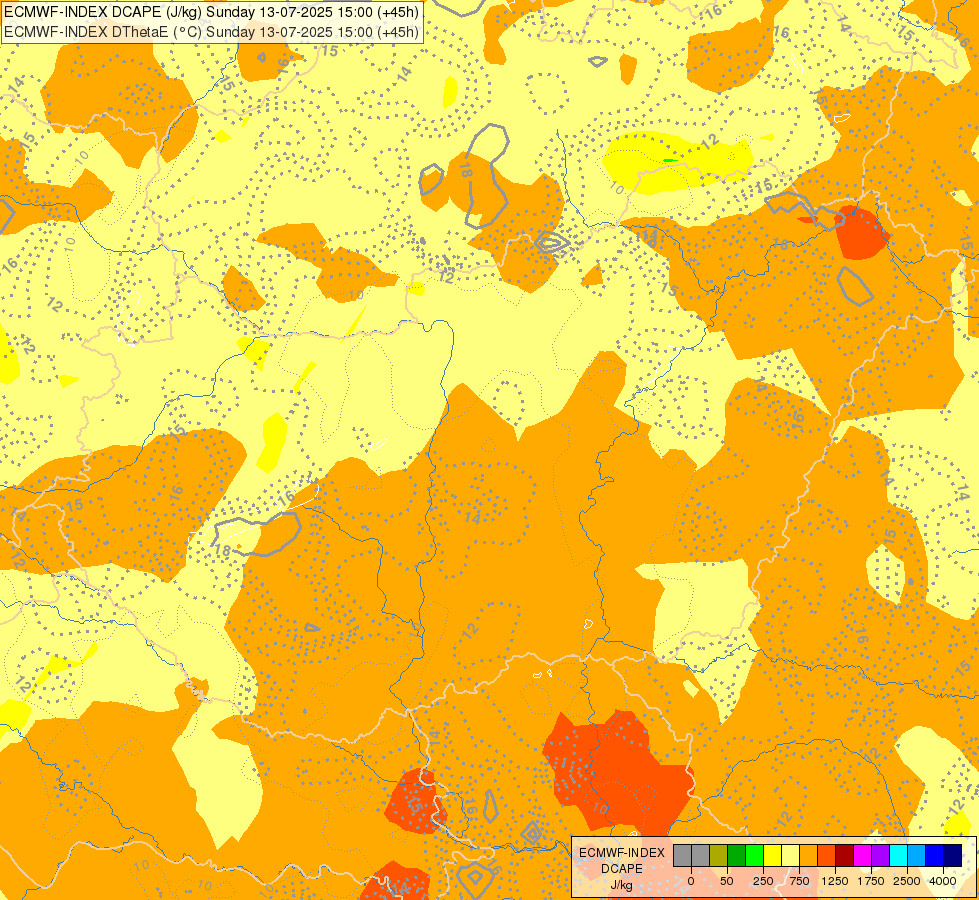The image size is (979, 900).
Task: Select the bright green legend swatch
Action: point(755,856)
